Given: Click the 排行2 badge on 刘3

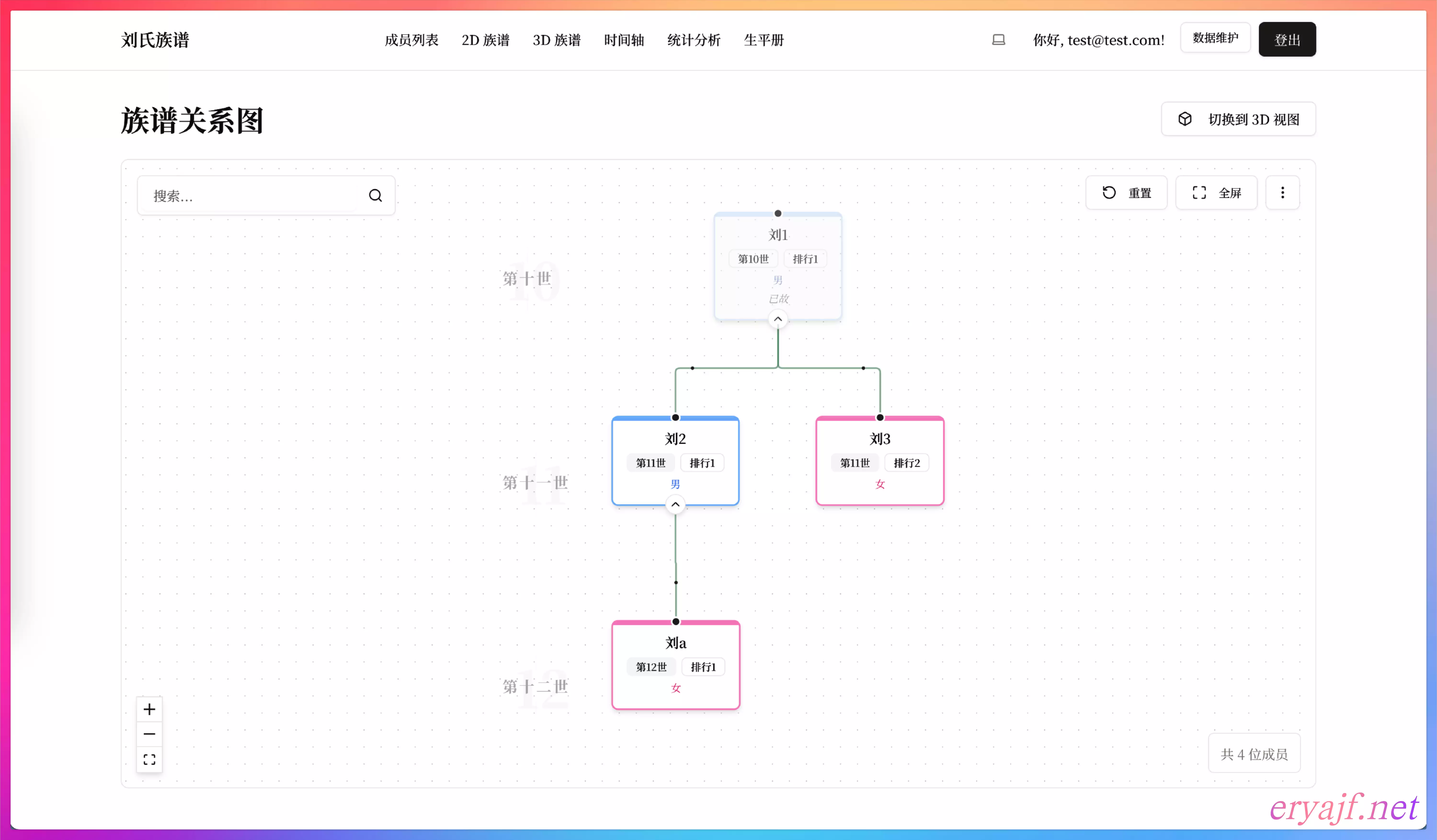Looking at the screenshot, I should (x=907, y=463).
